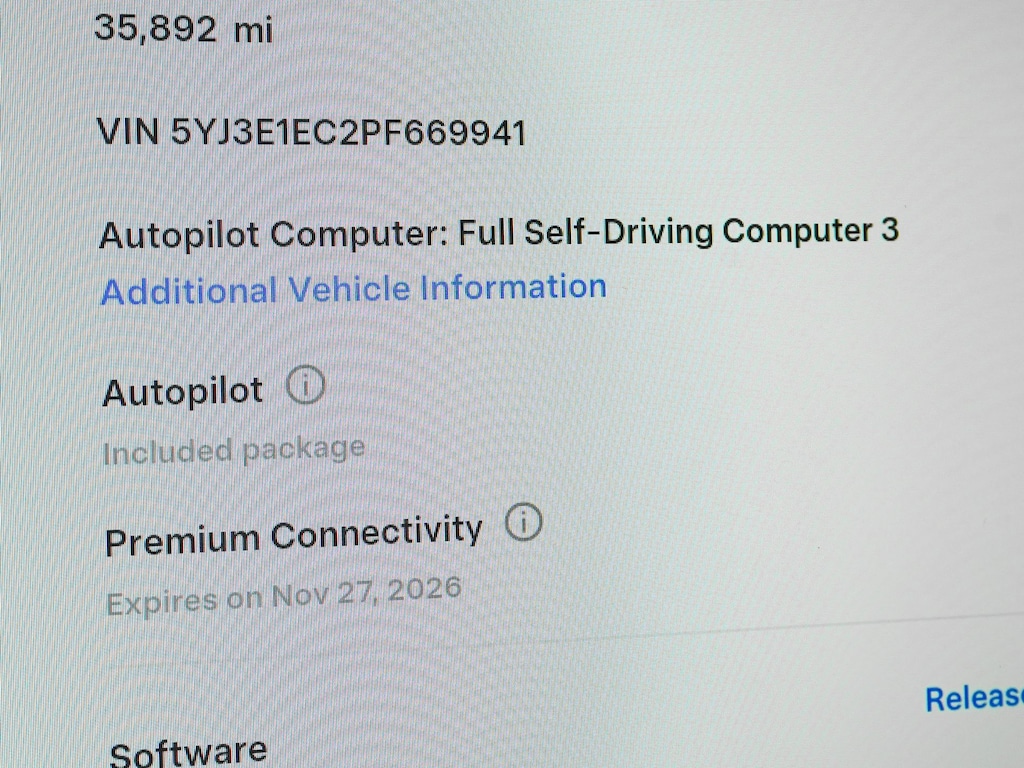Tap the Full Self-Driving Computer 3 value

[679, 231]
